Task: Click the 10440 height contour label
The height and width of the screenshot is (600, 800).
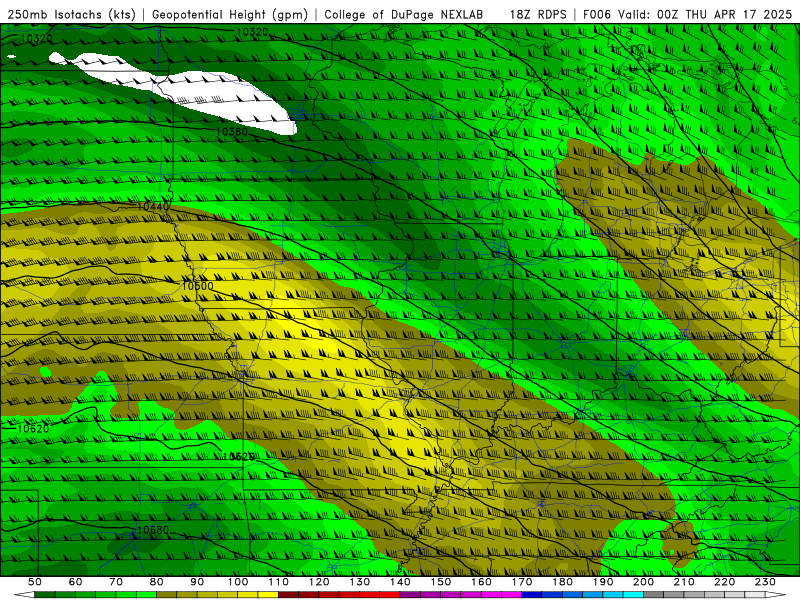Action: coord(154,207)
